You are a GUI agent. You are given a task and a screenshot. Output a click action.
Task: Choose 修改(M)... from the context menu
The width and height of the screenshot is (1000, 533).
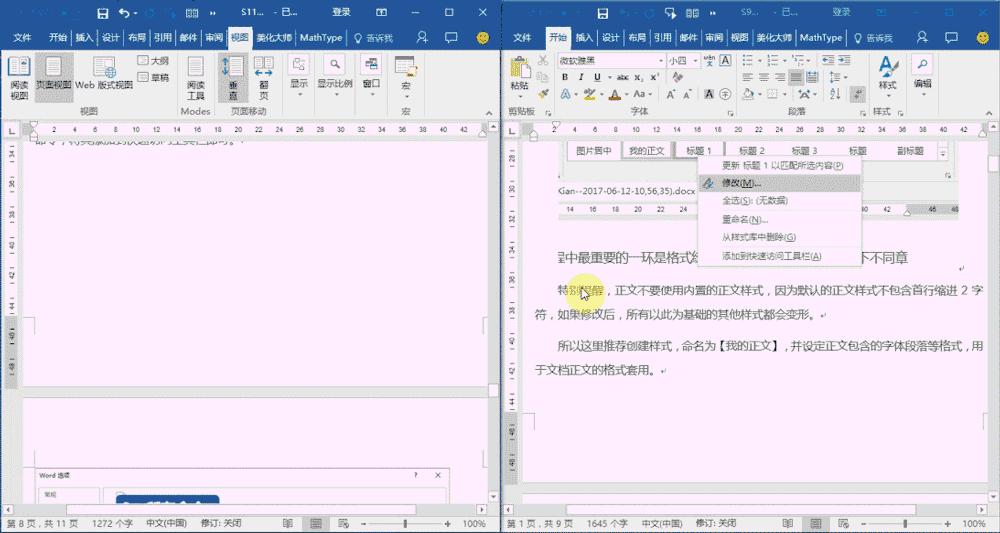[x=779, y=183]
